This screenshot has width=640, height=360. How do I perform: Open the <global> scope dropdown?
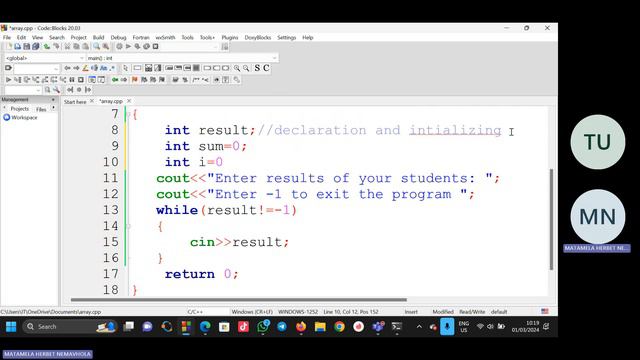[44, 58]
